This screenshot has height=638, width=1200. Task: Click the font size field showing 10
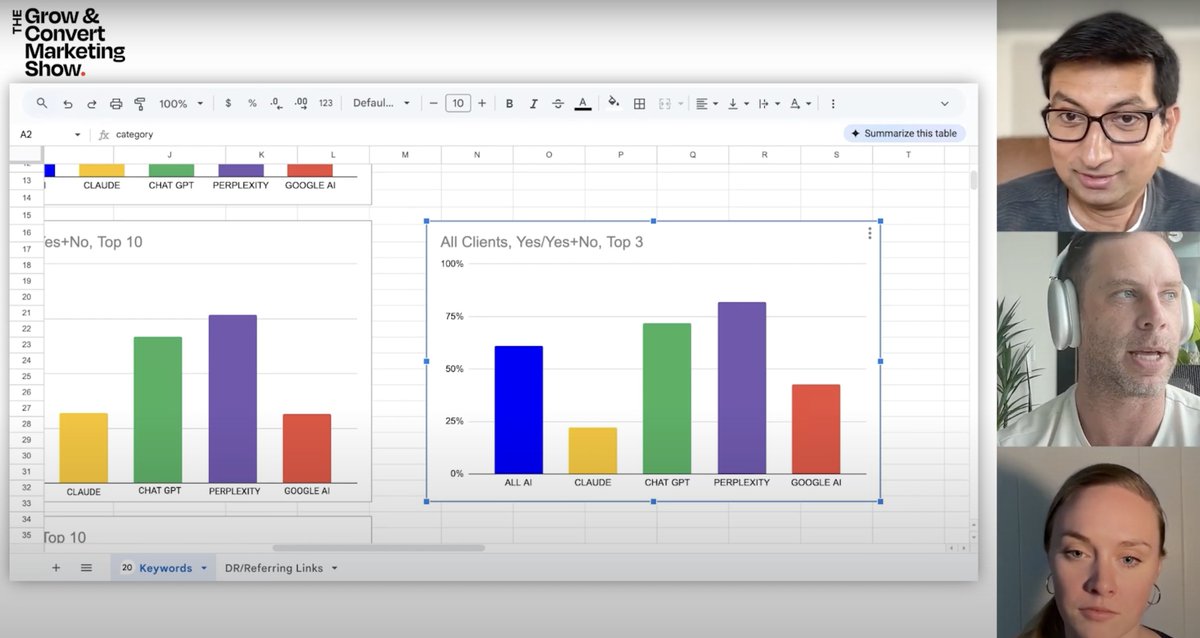click(458, 103)
